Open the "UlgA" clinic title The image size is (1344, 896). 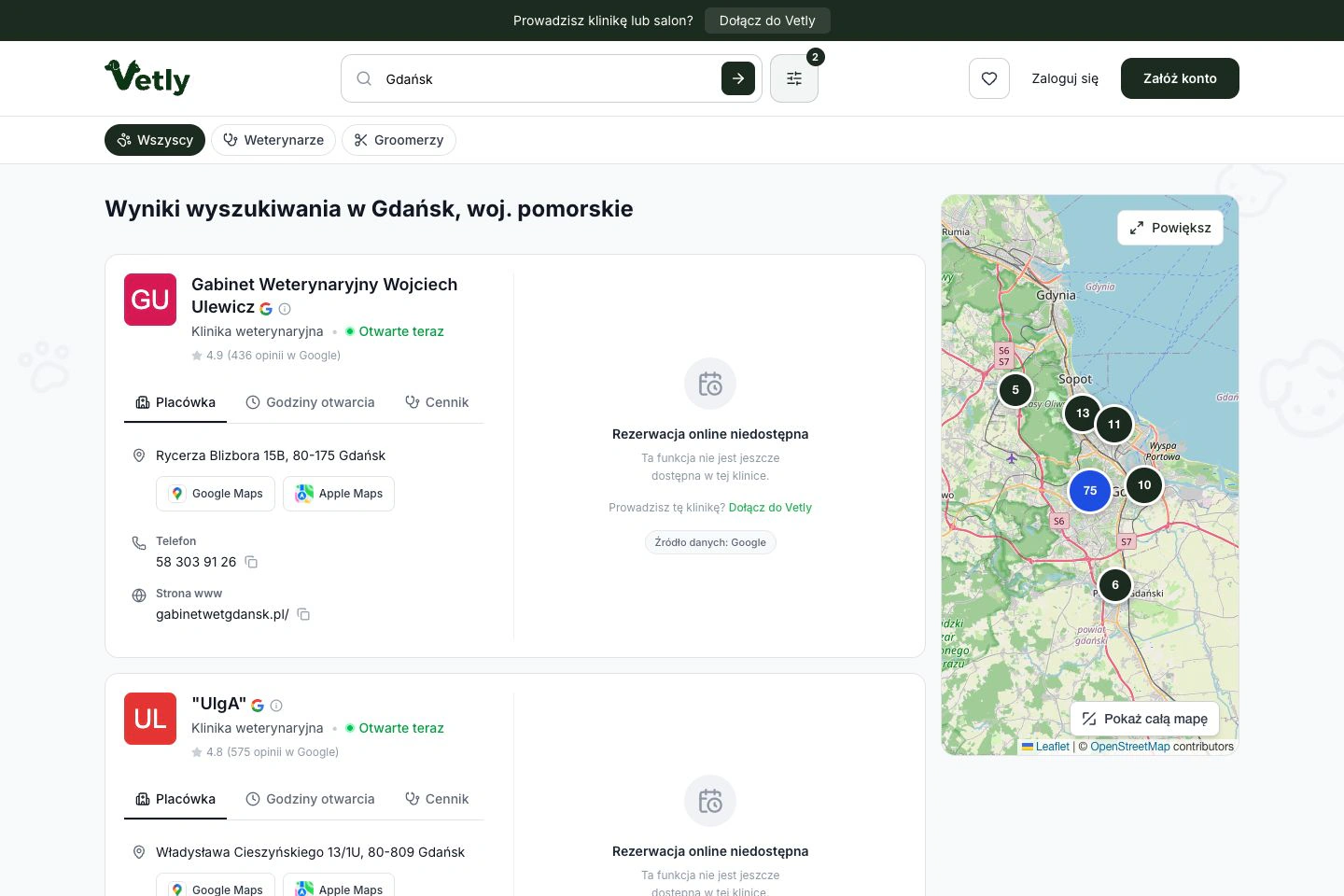[218, 704]
